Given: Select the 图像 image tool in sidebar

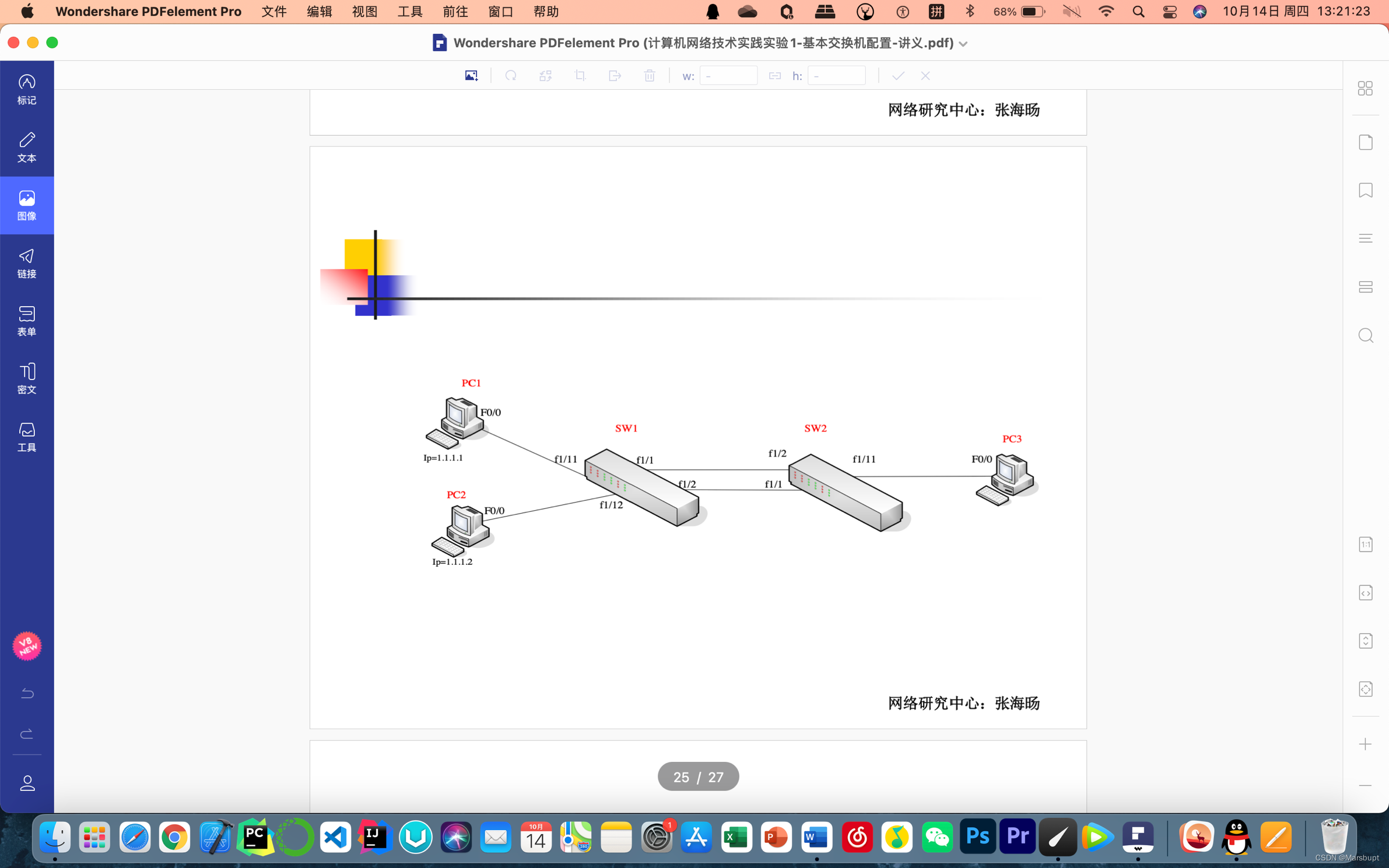Looking at the screenshot, I should [x=27, y=205].
